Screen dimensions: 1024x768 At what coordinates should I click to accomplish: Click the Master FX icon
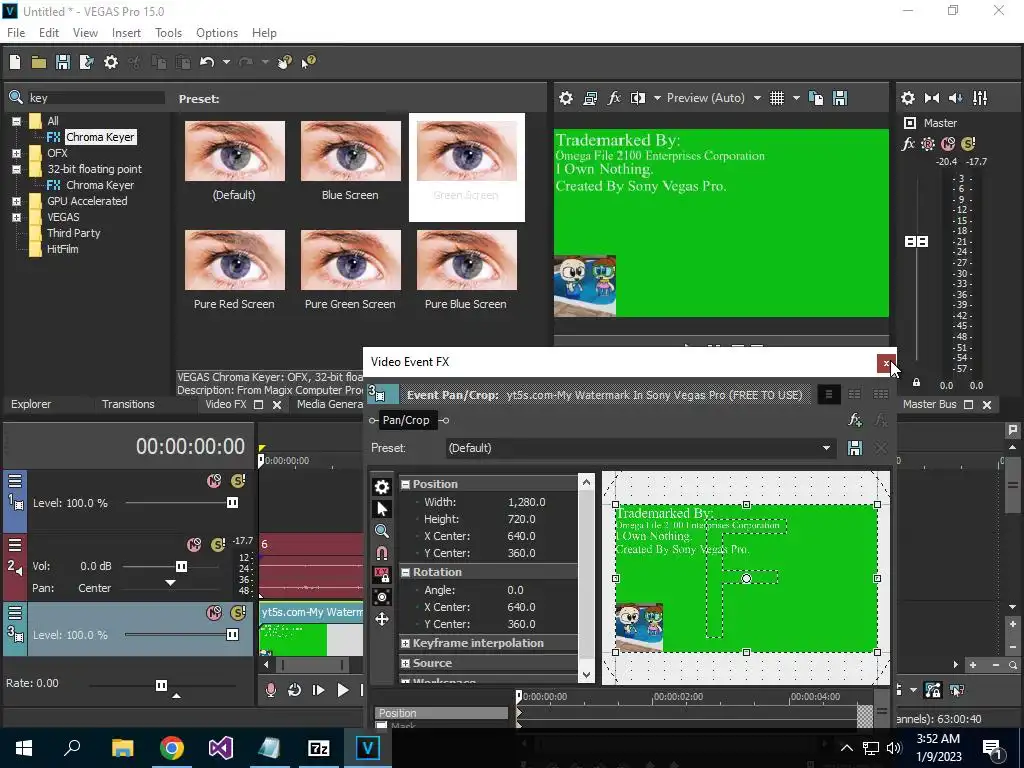[x=908, y=144]
